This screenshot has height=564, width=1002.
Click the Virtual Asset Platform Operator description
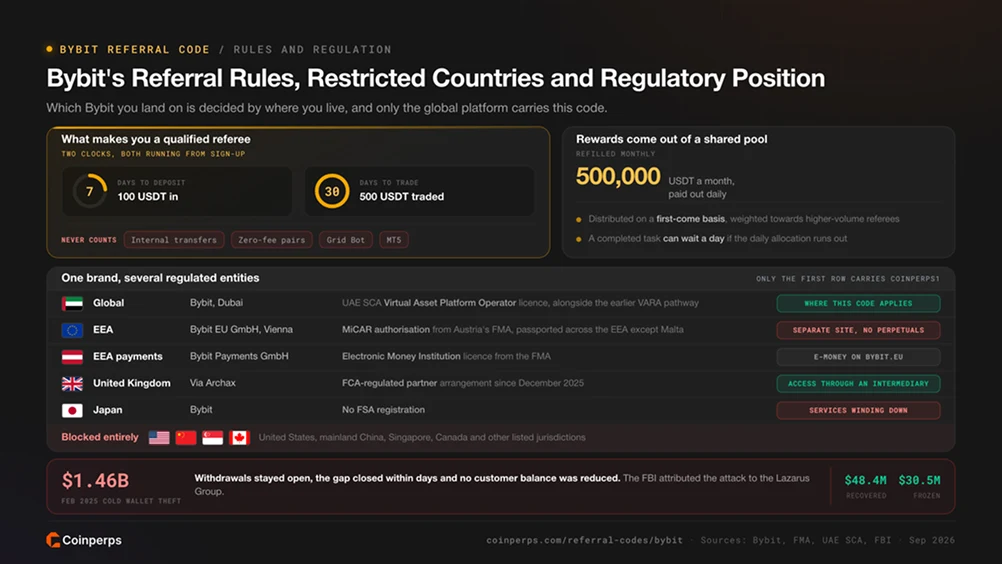coord(520,303)
